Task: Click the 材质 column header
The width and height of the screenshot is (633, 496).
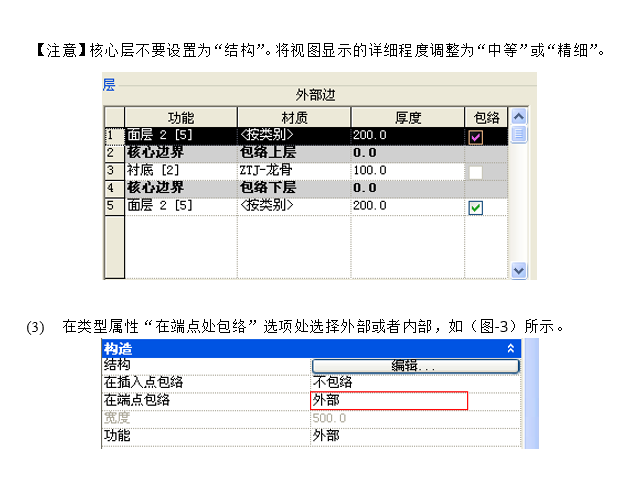Action: pyautogui.click(x=293, y=117)
